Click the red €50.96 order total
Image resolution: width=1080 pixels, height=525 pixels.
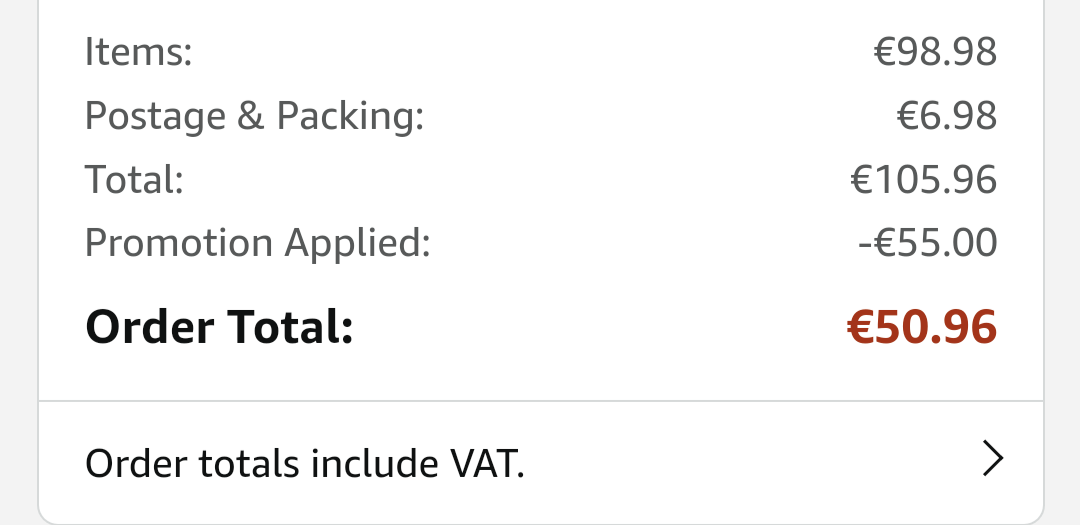pyautogui.click(x=922, y=327)
